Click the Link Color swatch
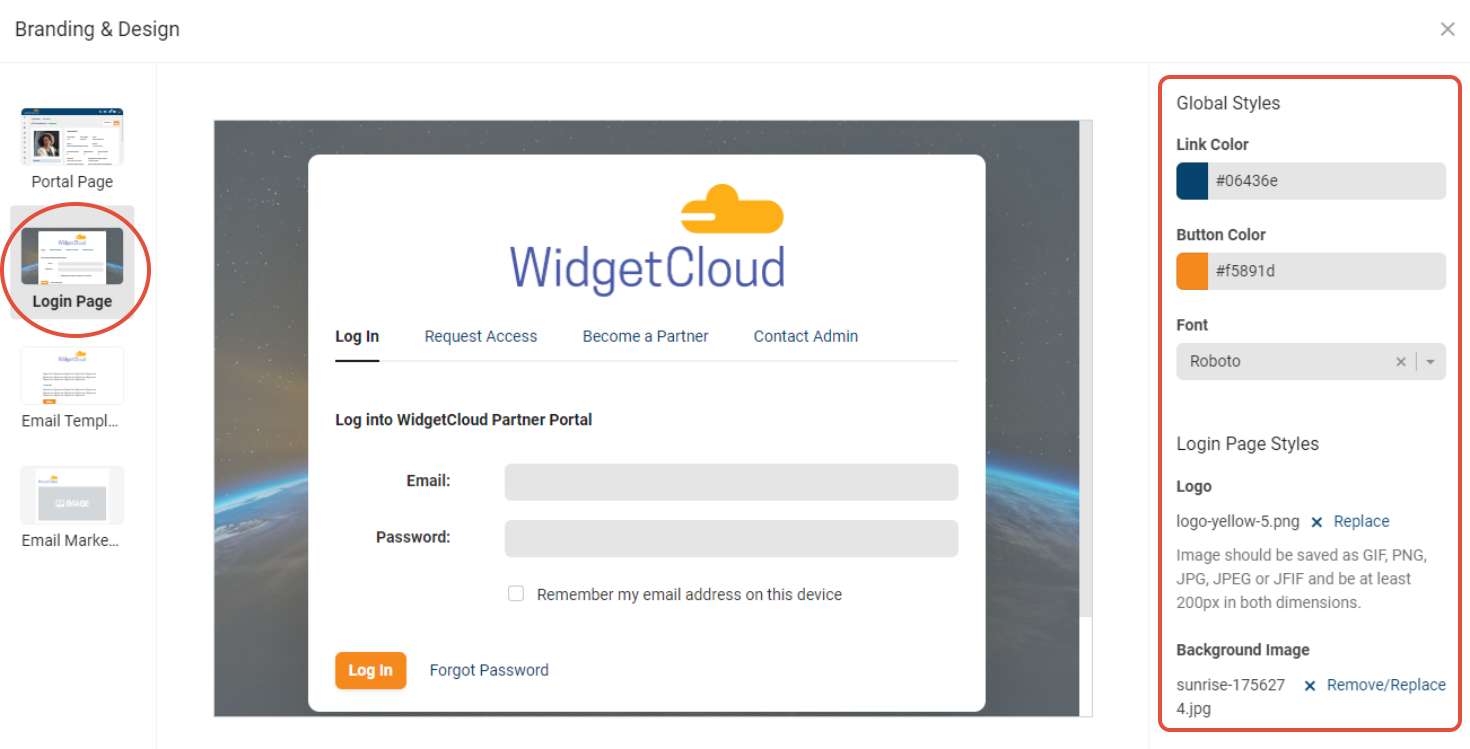The image size is (1470, 749). click(1192, 181)
